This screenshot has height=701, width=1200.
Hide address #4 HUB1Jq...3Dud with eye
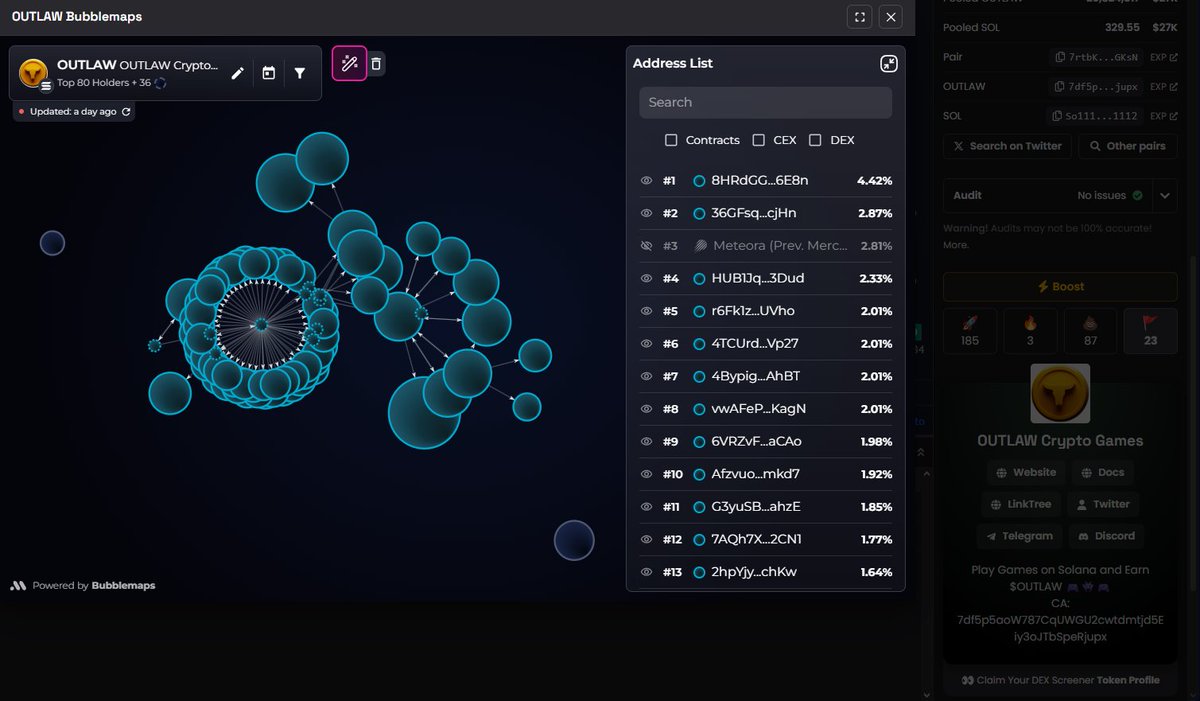coord(646,278)
